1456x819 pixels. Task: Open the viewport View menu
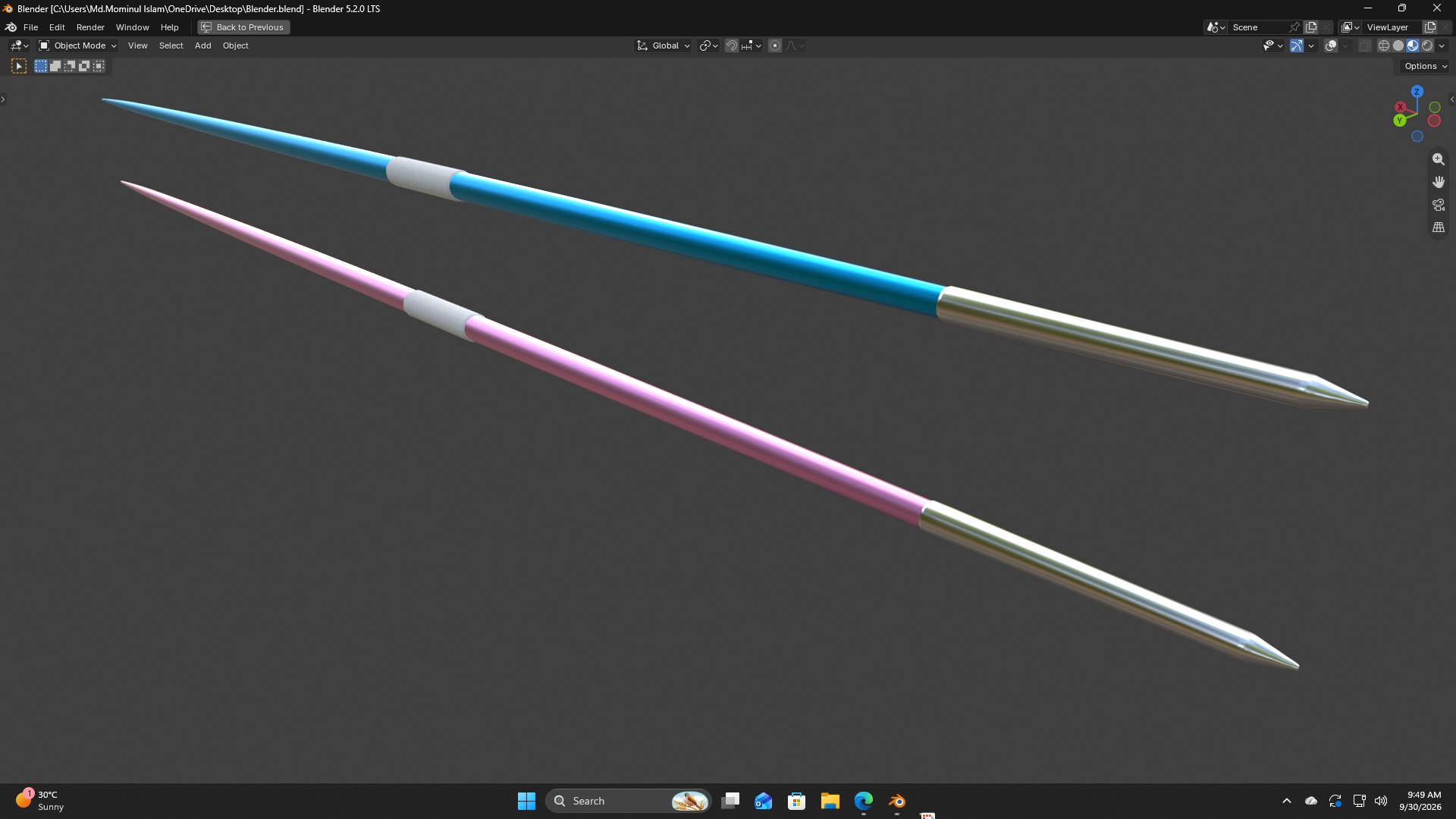tap(137, 45)
